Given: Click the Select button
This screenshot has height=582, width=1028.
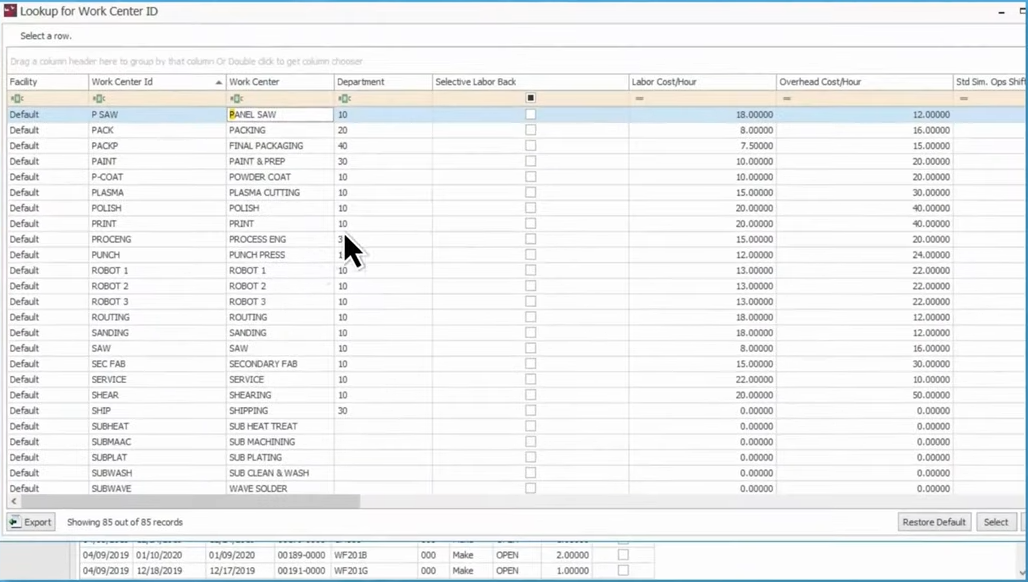Looking at the screenshot, I should 996,521.
